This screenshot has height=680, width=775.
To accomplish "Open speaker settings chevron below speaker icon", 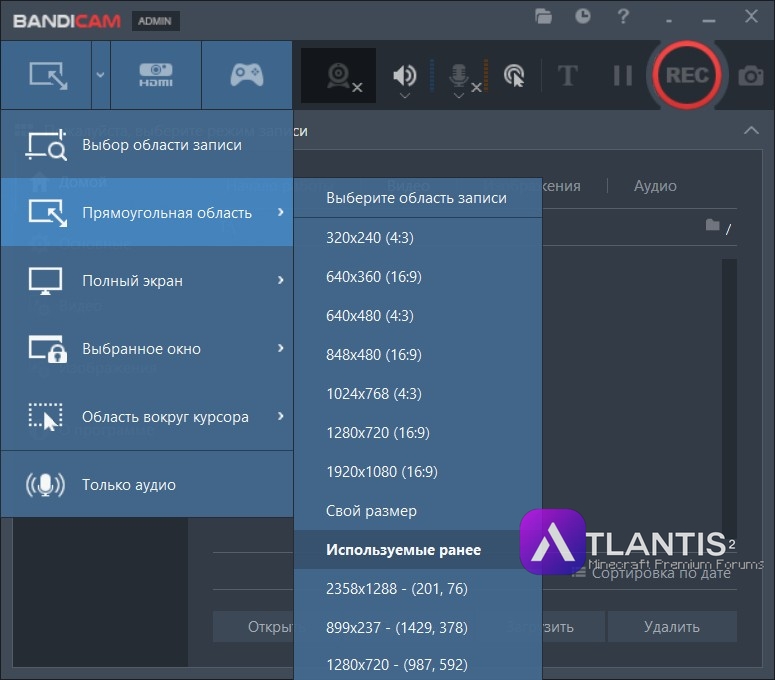I will tap(405, 95).
